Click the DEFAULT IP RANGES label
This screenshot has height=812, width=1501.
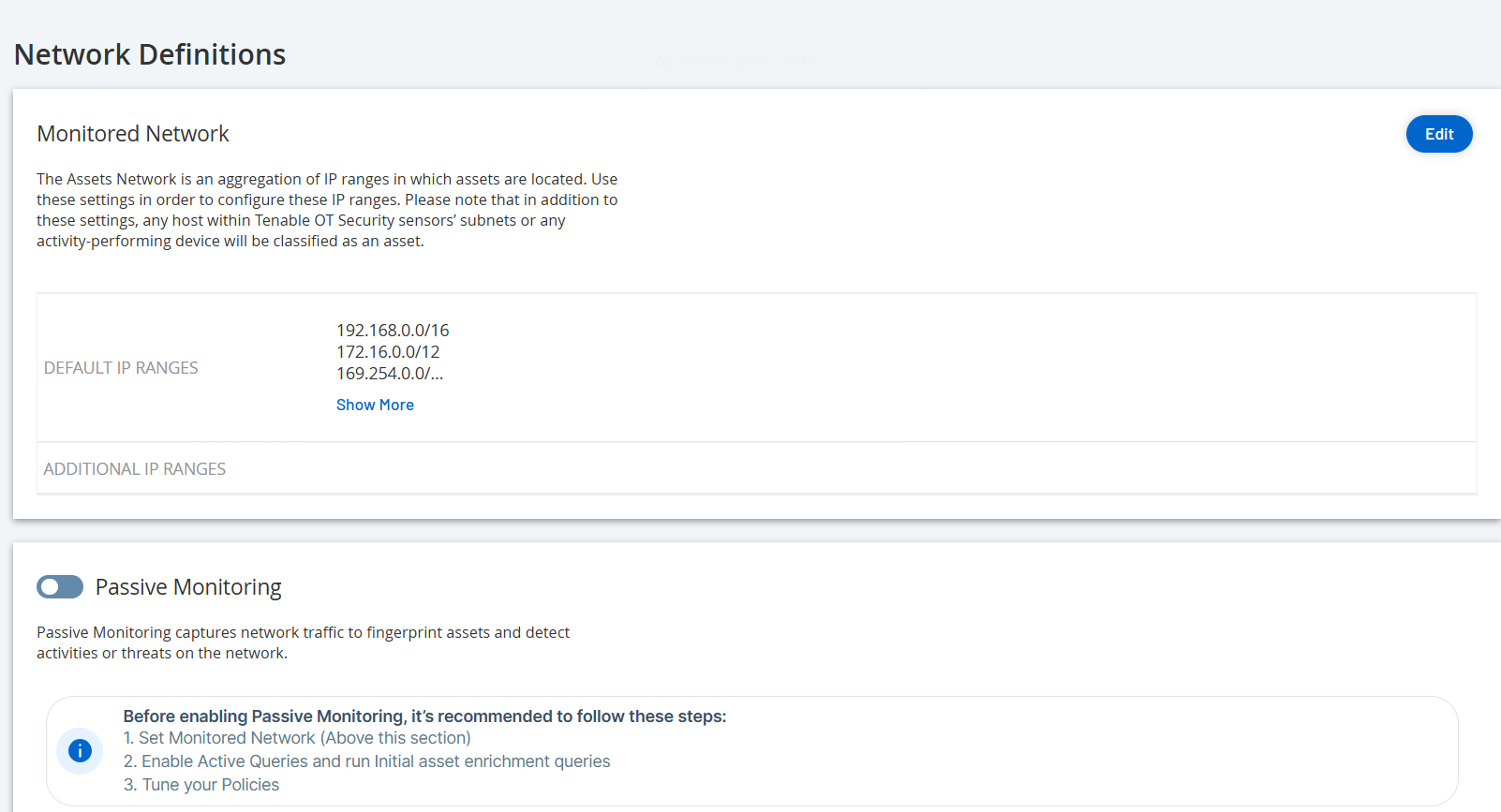tap(121, 368)
